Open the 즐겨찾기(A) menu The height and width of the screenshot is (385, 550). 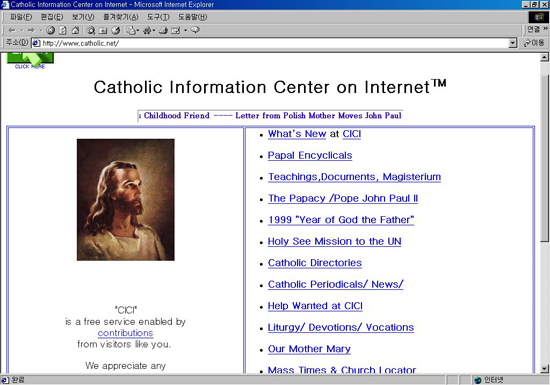click(121, 17)
